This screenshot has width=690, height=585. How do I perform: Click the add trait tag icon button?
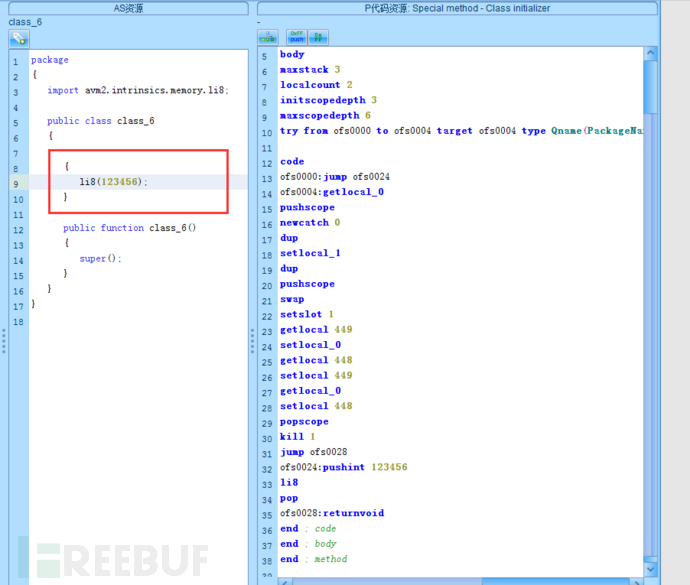tap(19, 39)
